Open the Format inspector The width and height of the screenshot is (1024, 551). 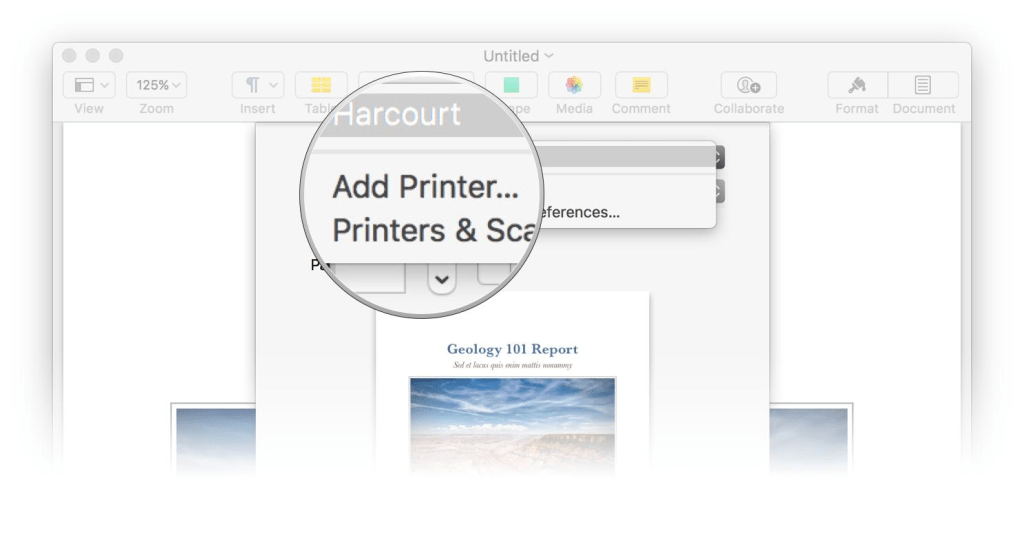tap(857, 85)
